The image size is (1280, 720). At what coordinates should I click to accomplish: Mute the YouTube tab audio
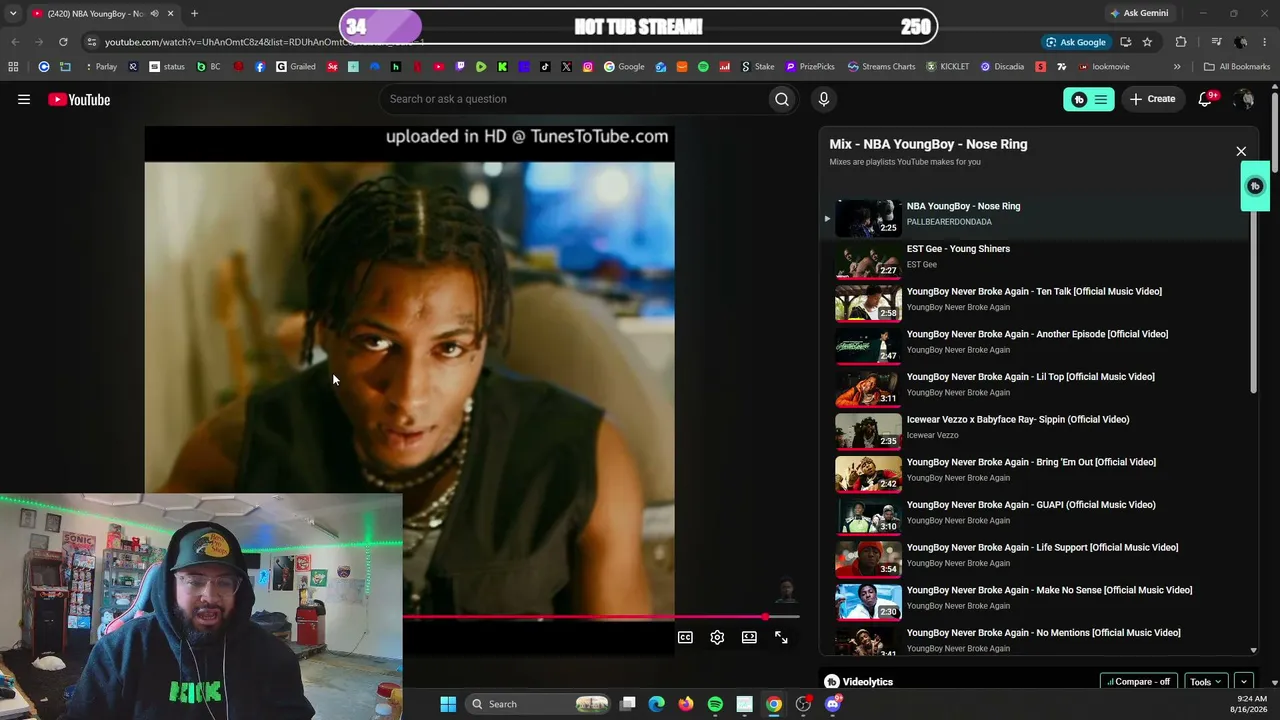click(154, 13)
